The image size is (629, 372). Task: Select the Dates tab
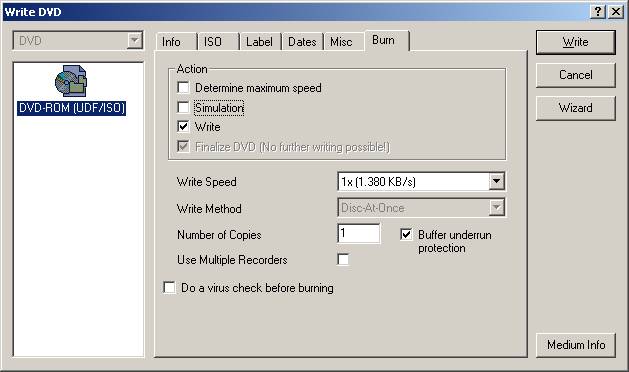[302, 42]
